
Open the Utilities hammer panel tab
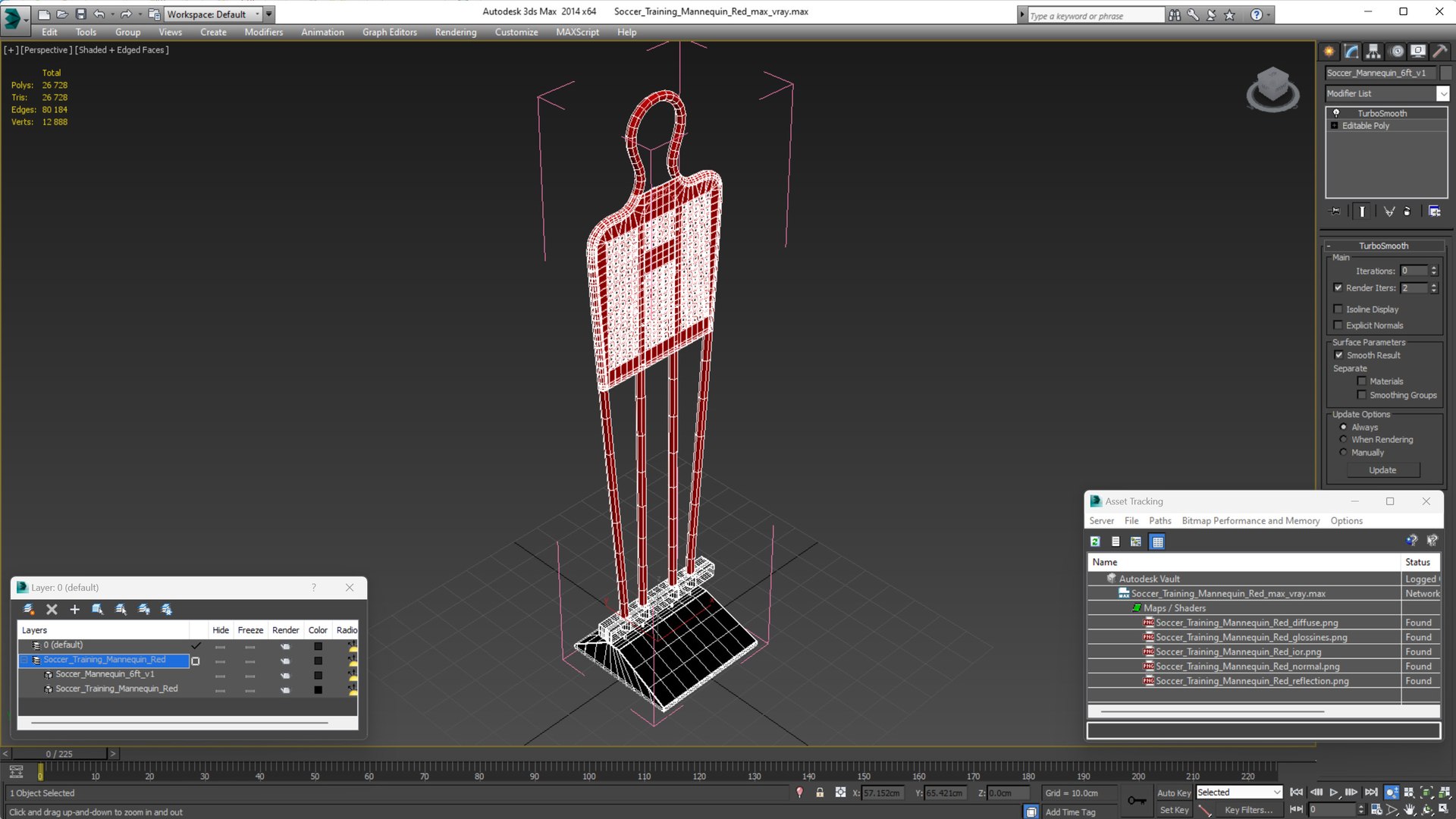pyautogui.click(x=1439, y=52)
